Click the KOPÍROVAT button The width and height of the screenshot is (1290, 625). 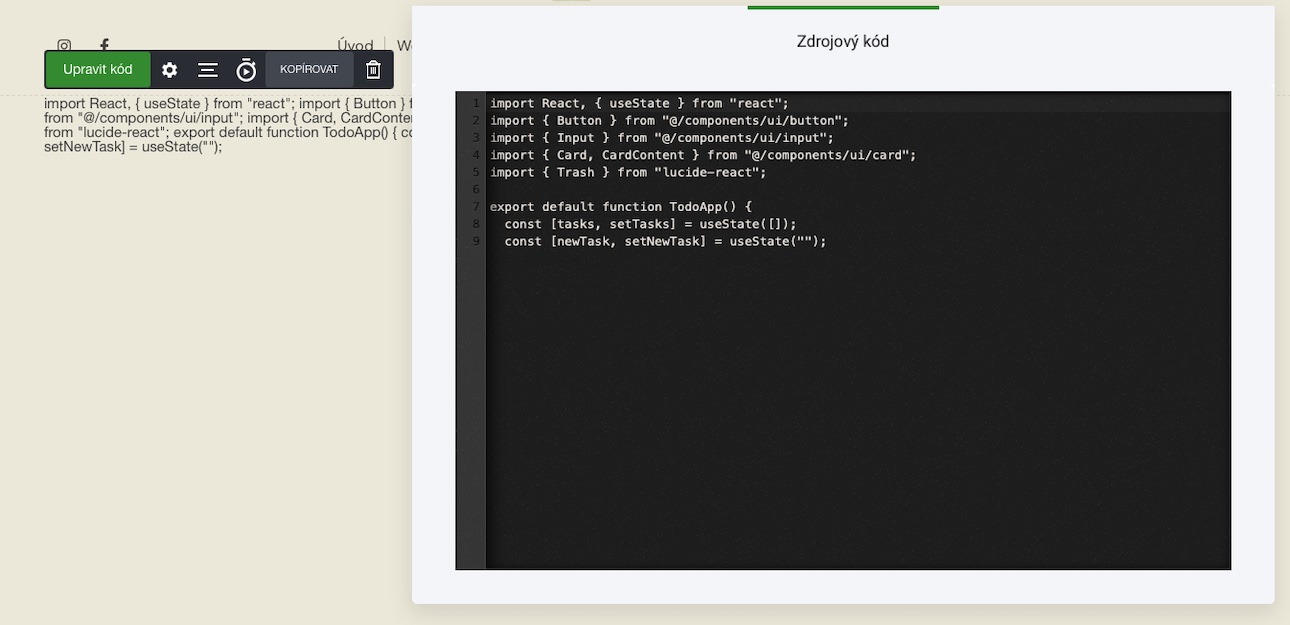pyautogui.click(x=309, y=70)
